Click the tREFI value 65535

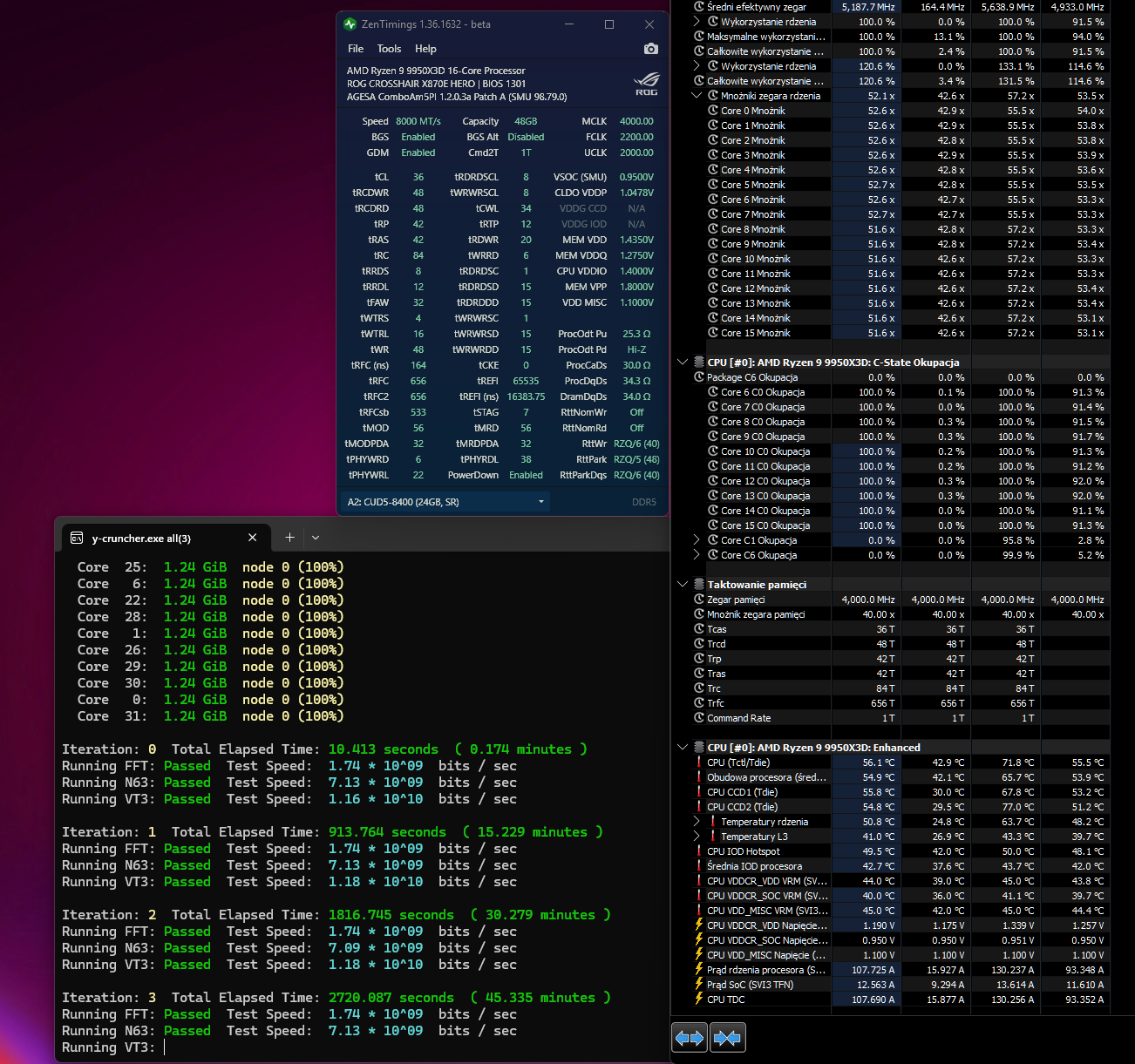pyautogui.click(x=526, y=381)
